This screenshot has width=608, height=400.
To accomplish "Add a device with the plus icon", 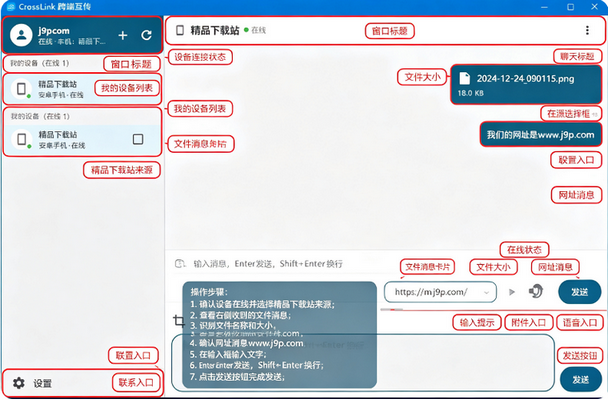I will [x=123, y=35].
